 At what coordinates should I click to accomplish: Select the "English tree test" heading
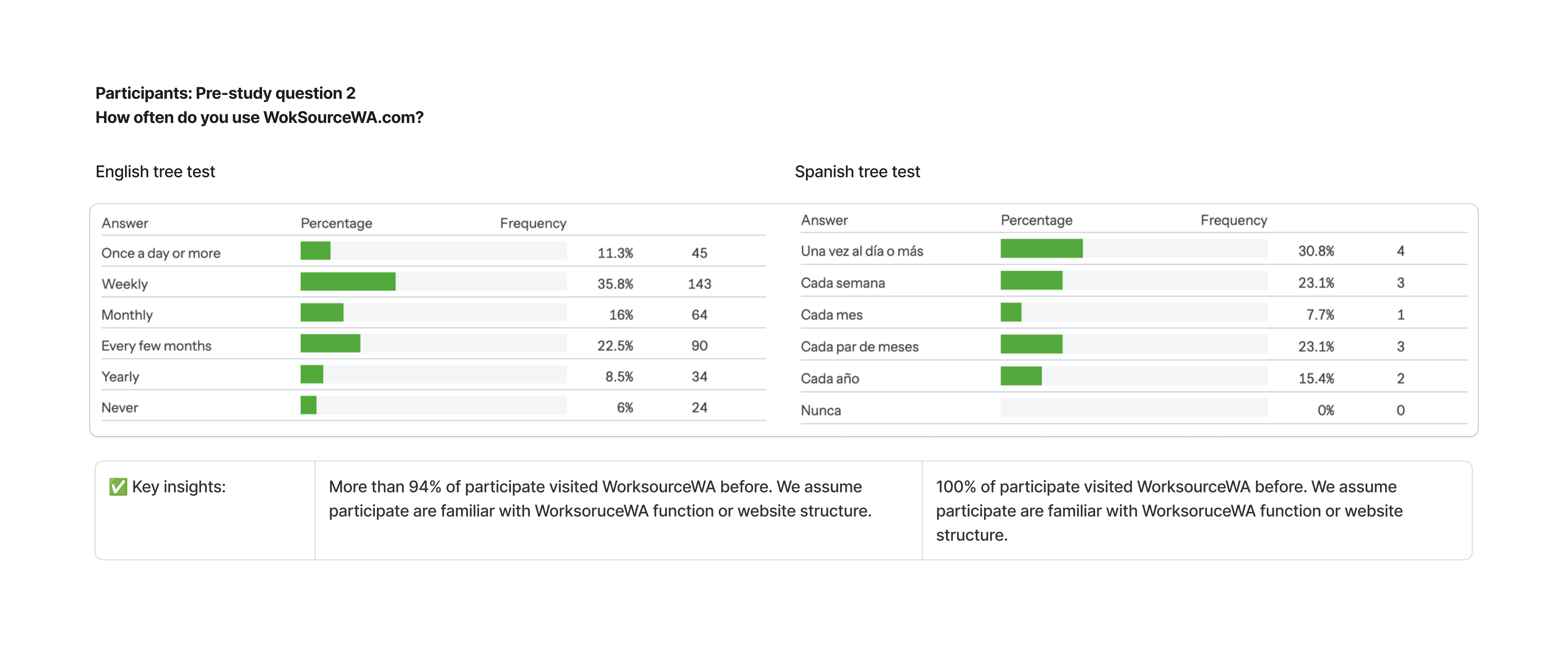pyautogui.click(x=155, y=172)
